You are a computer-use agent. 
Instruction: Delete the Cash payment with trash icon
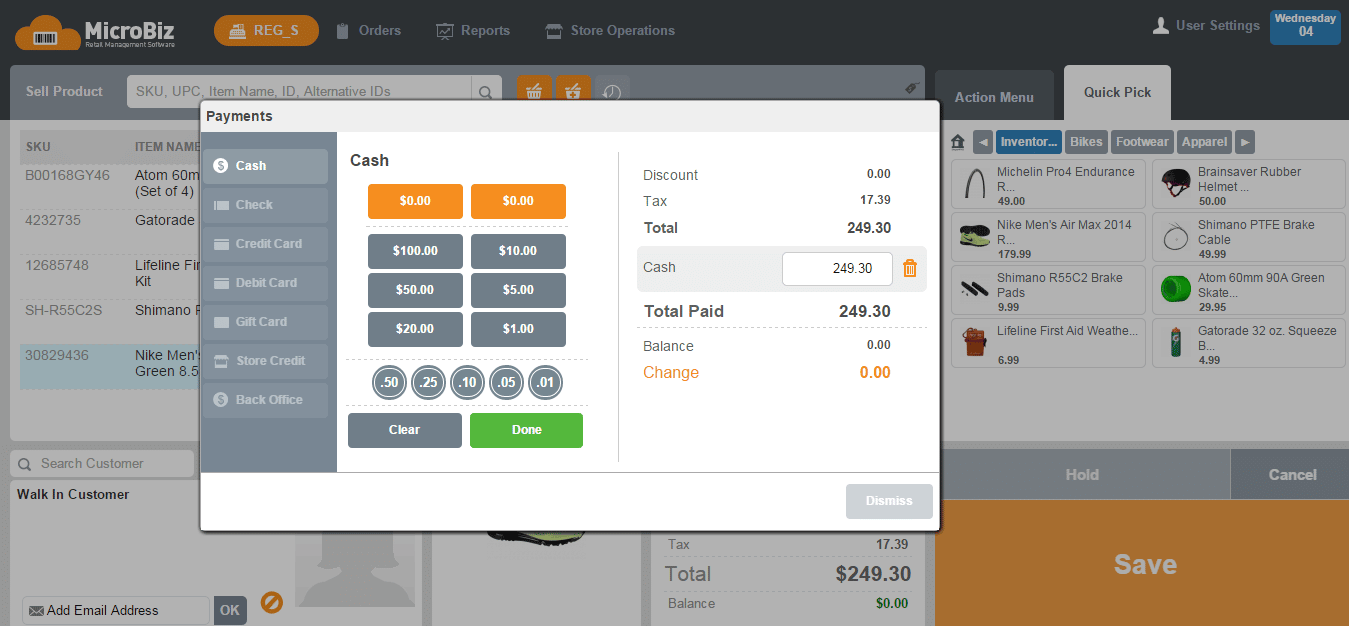coord(910,268)
